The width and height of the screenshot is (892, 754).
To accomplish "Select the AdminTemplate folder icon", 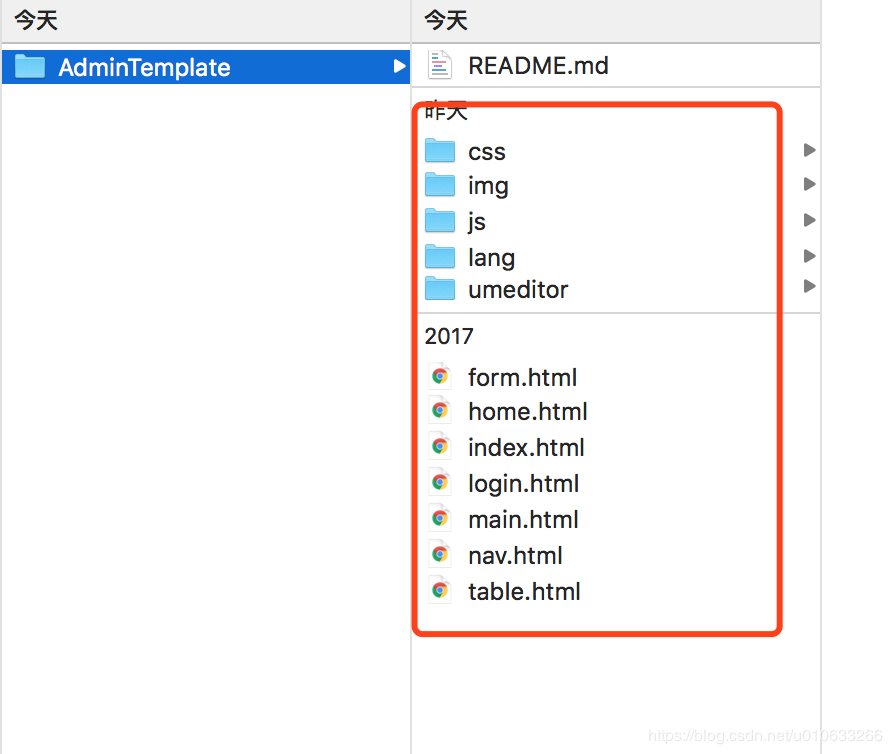I will point(30,67).
